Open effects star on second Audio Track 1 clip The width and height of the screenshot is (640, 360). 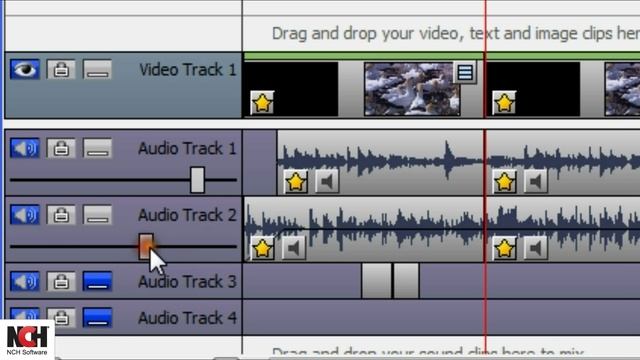(x=504, y=182)
